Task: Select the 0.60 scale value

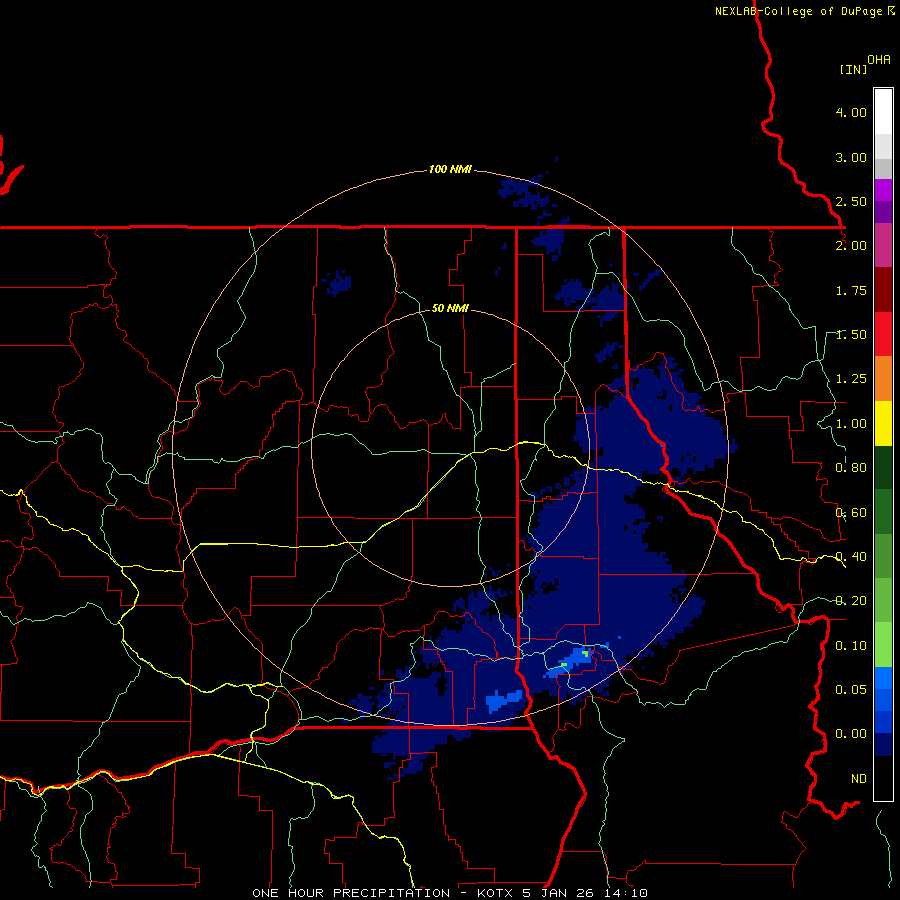Action: [x=851, y=513]
